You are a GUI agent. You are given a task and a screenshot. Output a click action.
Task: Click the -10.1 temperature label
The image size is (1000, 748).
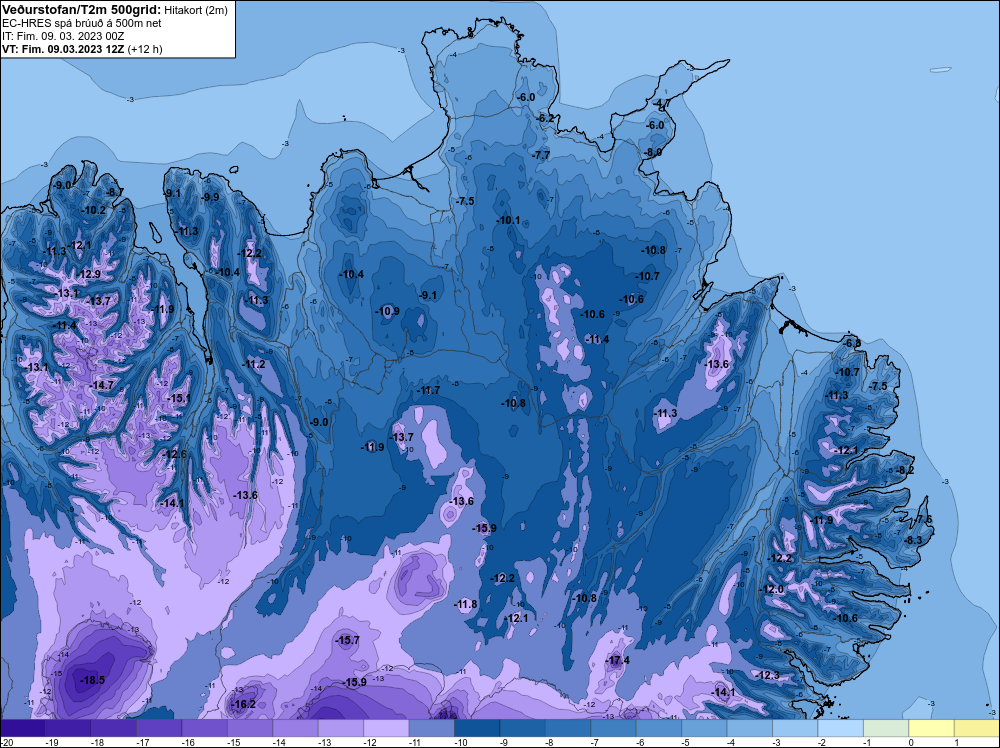click(508, 220)
